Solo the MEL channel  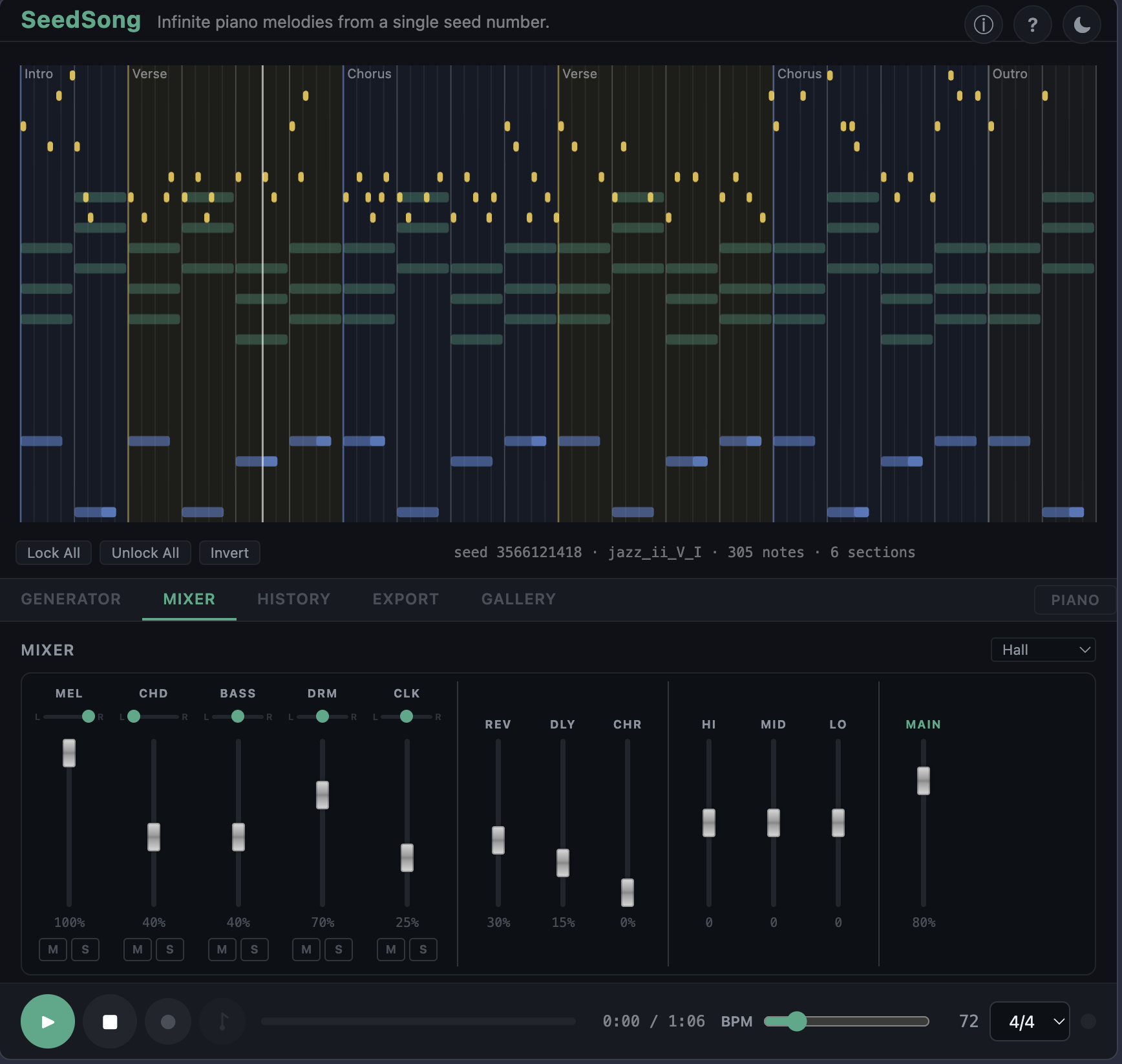(85, 950)
